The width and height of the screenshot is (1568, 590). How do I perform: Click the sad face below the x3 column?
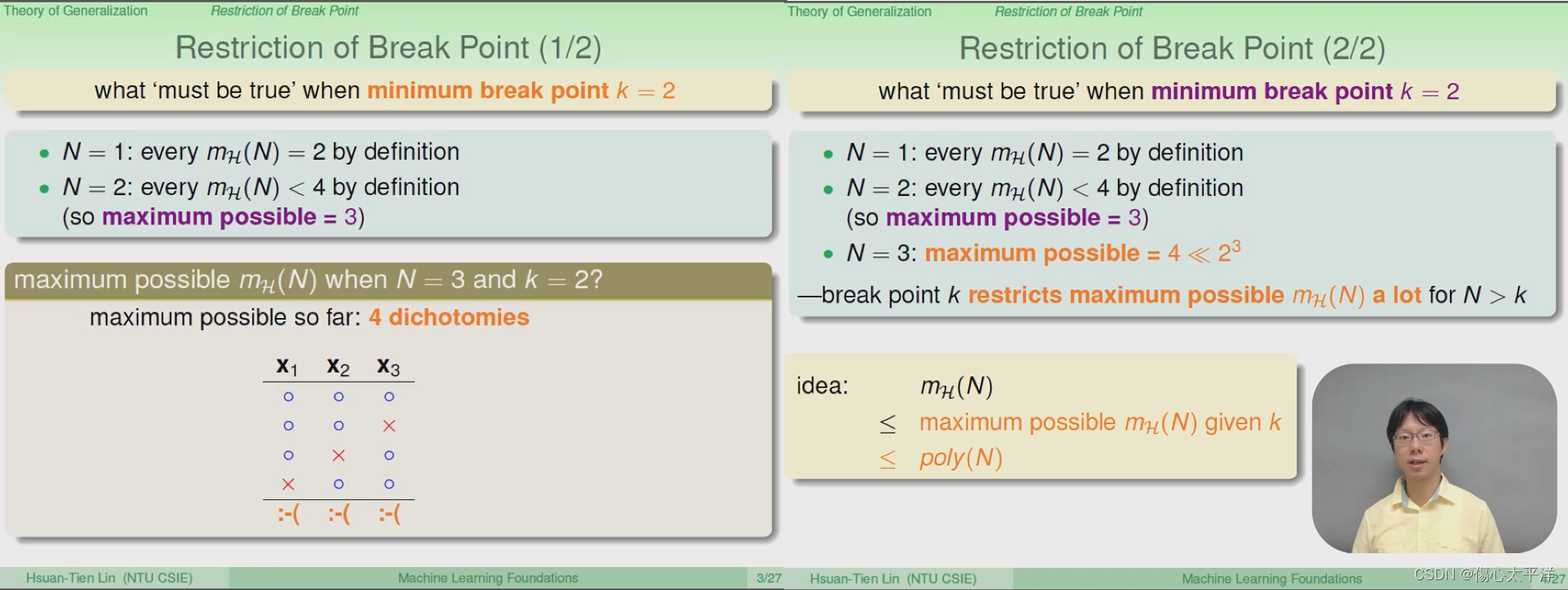(390, 515)
